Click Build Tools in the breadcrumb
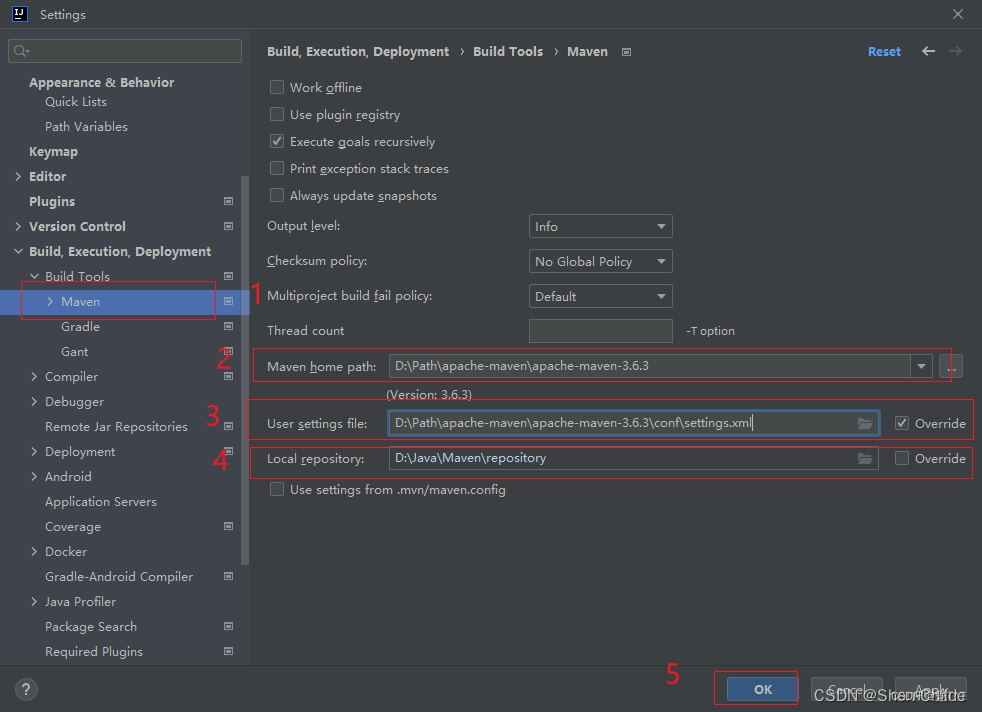 pos(508,51)
